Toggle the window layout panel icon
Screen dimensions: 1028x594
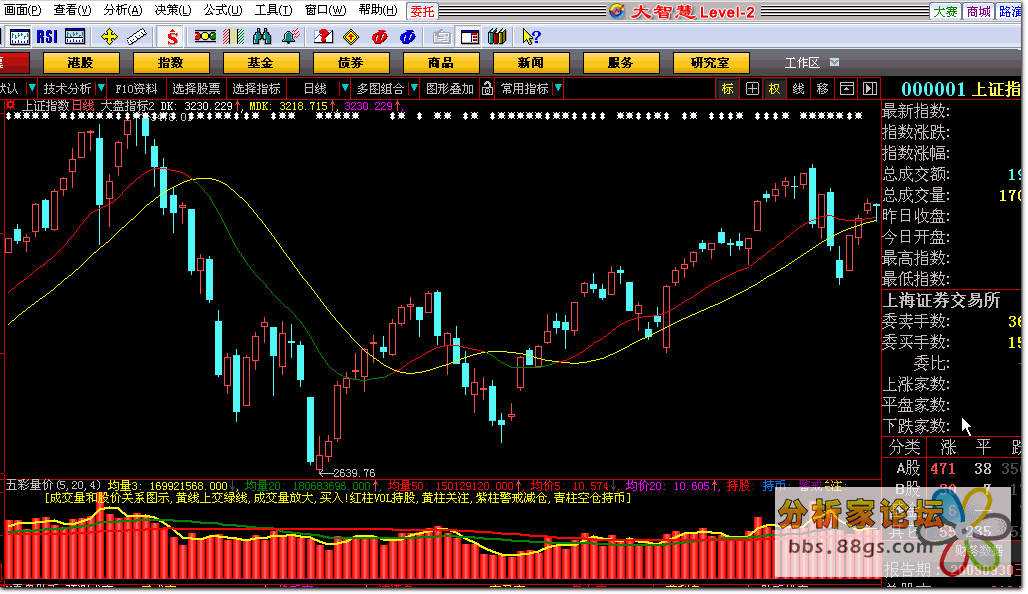click(x=470, y=37)
